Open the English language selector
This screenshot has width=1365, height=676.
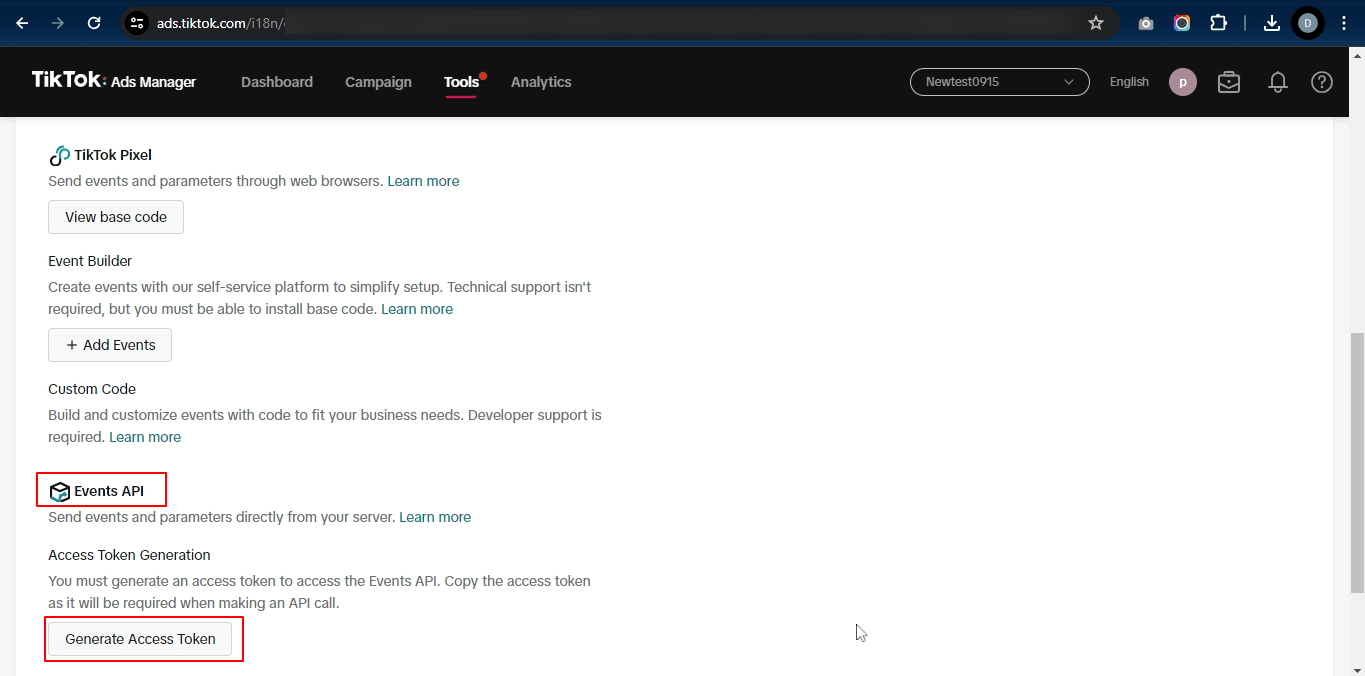1129,82
